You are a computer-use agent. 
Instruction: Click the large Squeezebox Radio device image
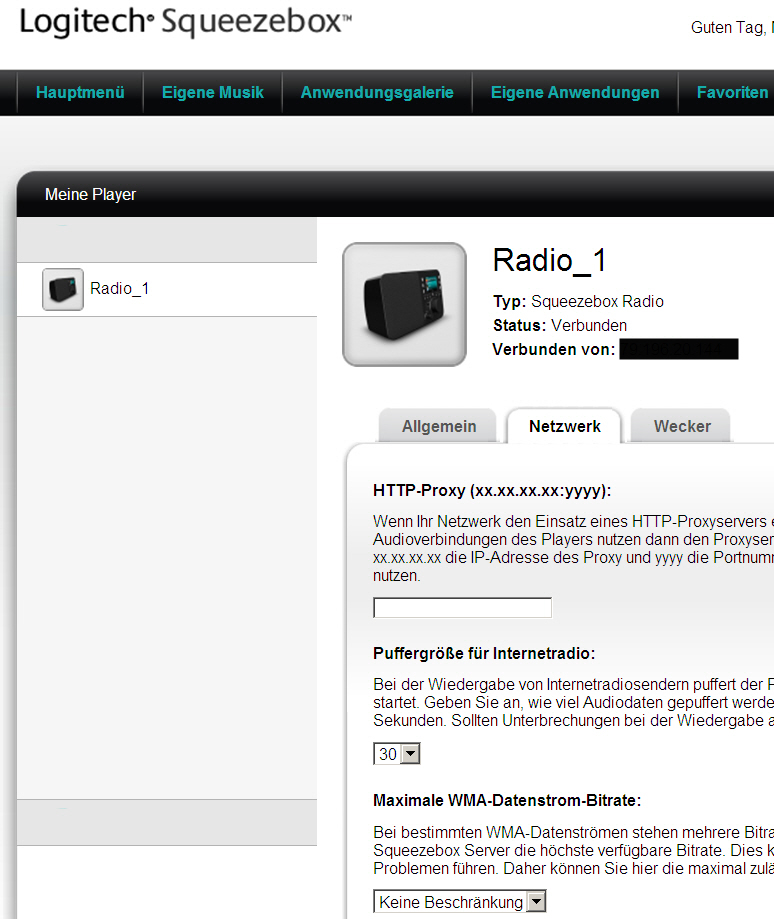(404, 304)
